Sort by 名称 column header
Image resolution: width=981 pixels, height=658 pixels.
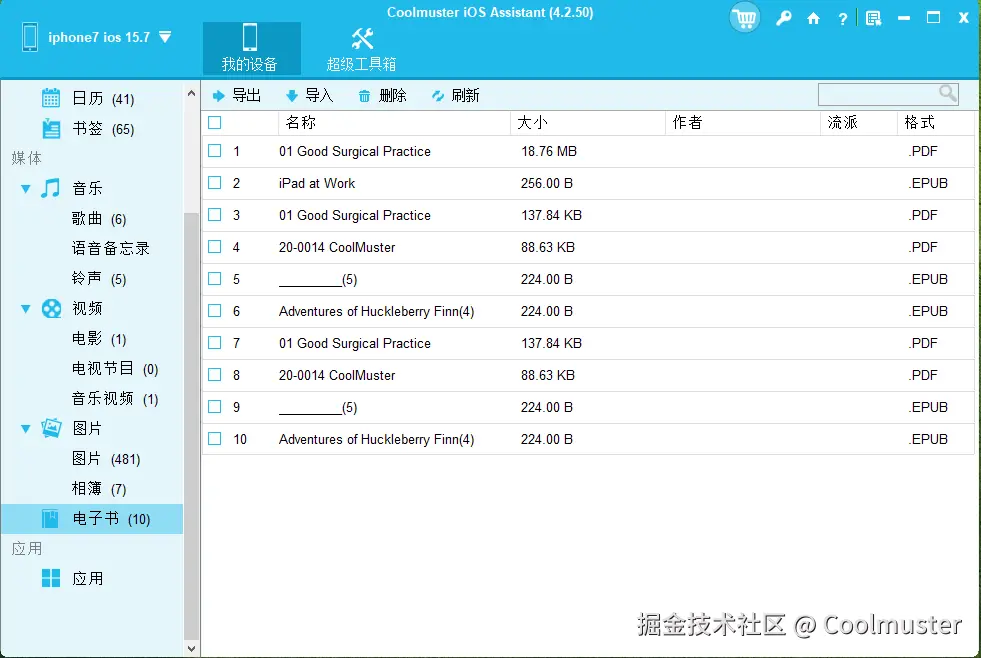[394, 123]
